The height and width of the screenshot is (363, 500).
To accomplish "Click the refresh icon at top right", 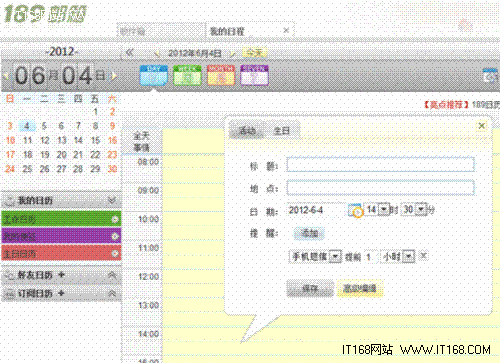I will tap(490, 76).
